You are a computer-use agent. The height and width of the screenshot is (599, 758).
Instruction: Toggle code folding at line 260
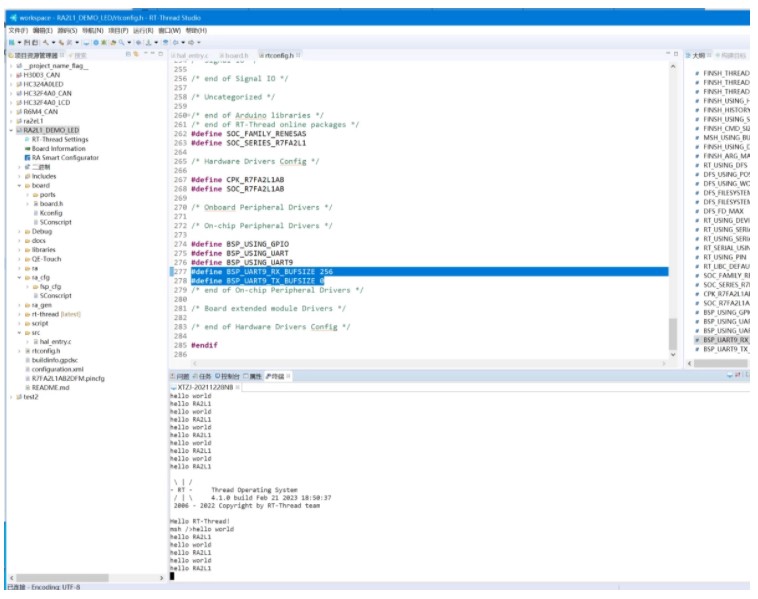[x=189, y=116]
